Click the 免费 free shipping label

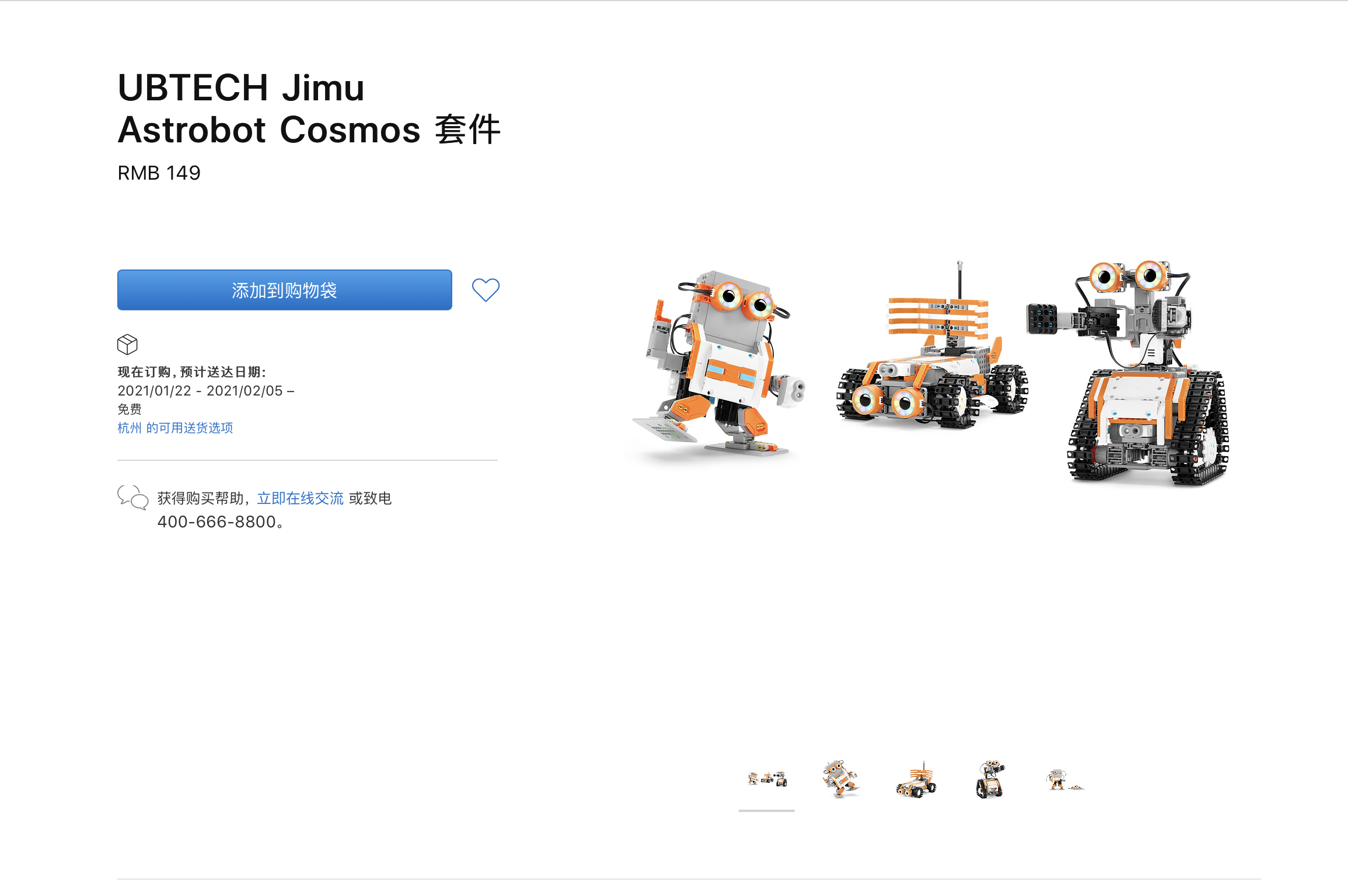pos(130,409)
